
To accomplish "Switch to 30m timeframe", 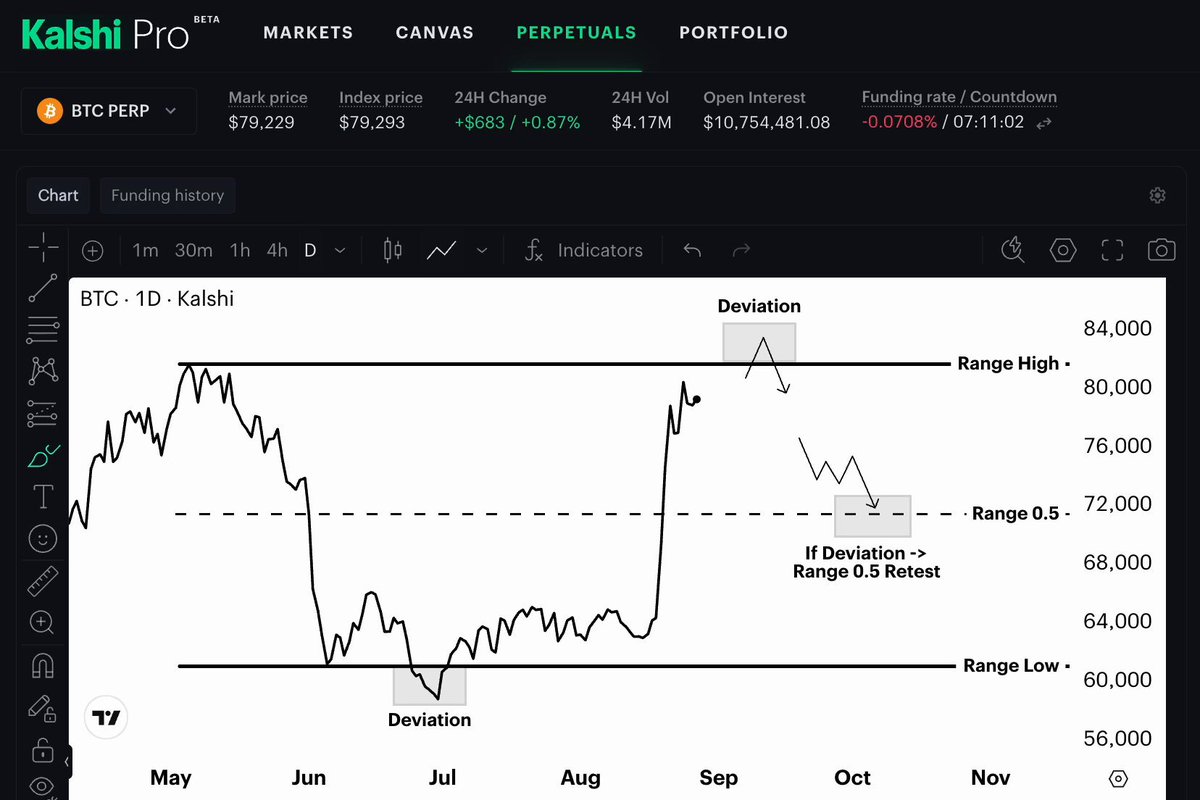I will click(x=194, y=250).
